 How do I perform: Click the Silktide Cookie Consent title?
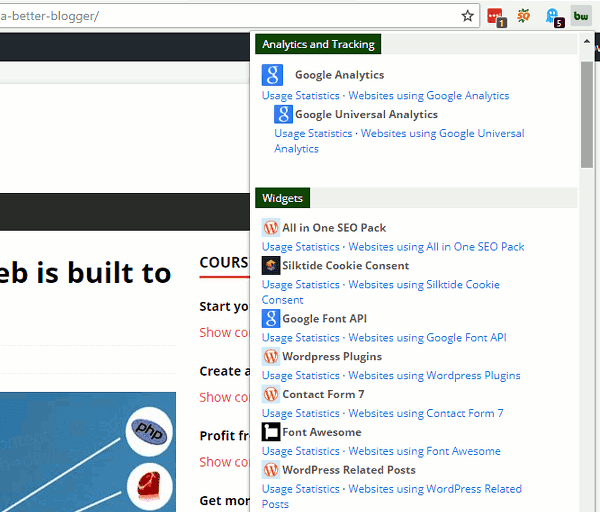point(346,266)
